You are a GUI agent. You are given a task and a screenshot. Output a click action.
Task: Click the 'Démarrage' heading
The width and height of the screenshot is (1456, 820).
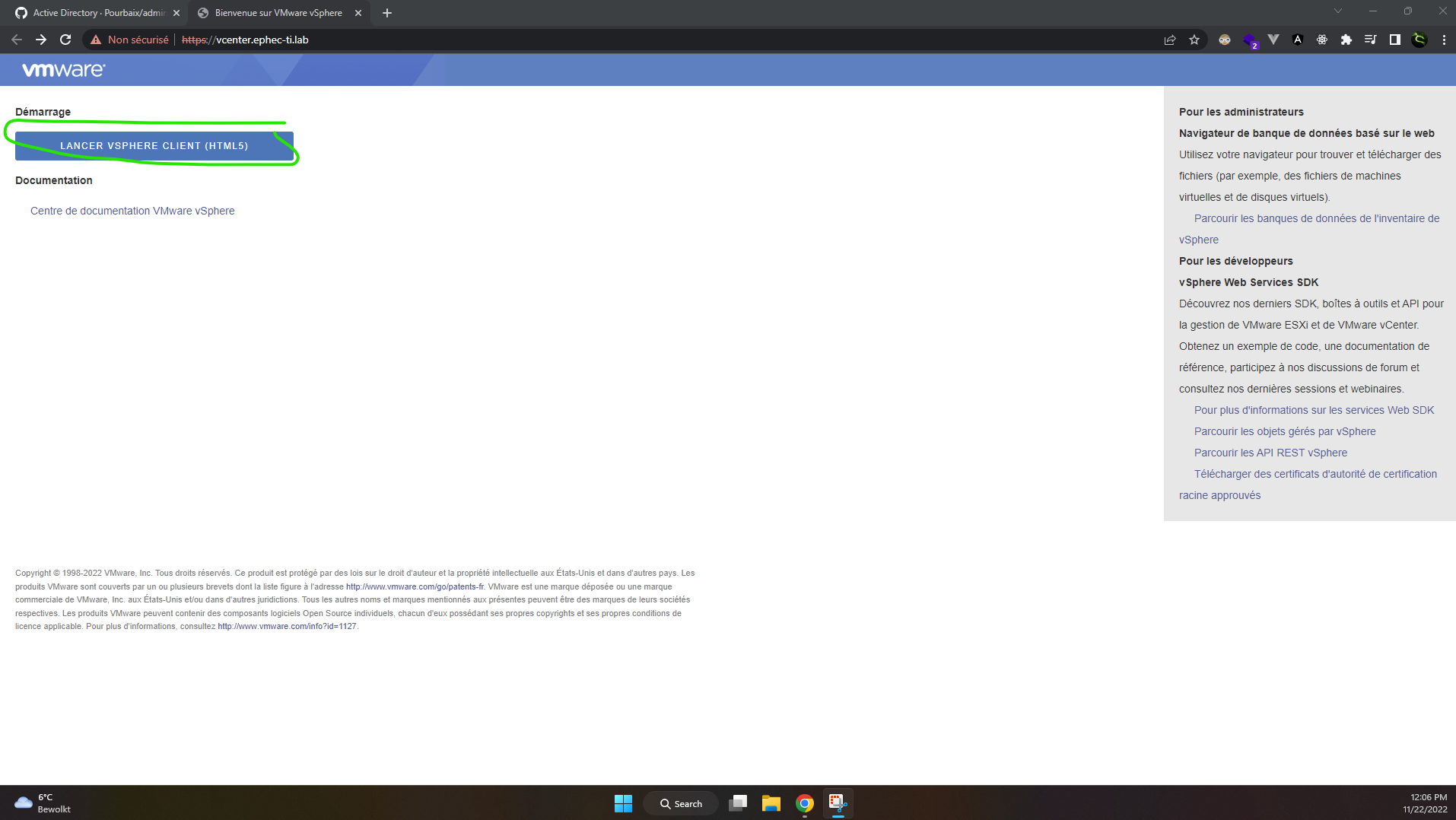(x=43, y=112)
